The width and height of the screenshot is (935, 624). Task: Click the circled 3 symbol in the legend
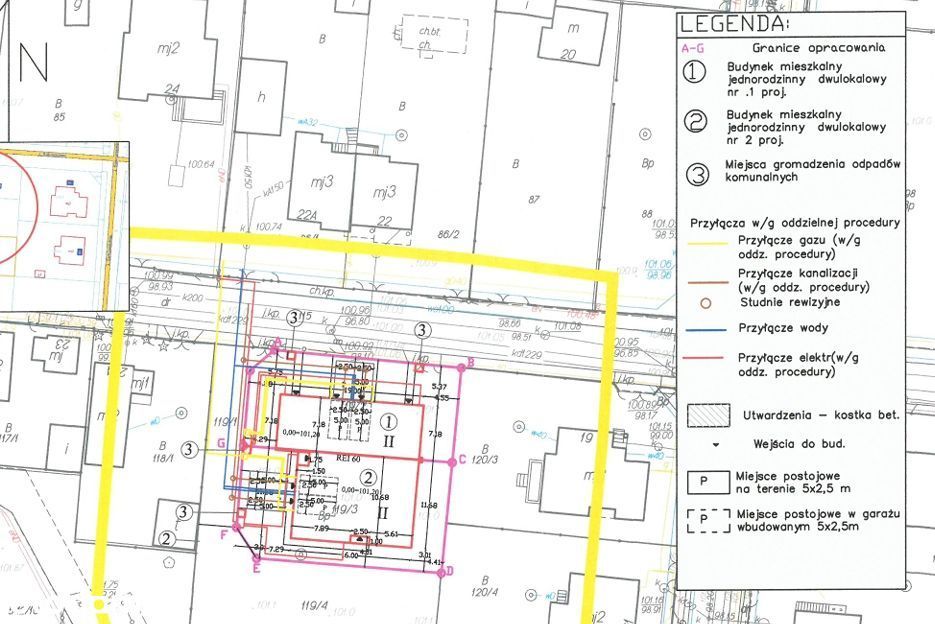[696, 174]
